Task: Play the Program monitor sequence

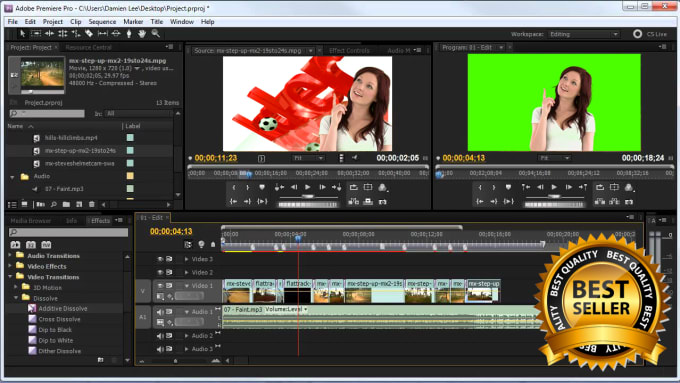Action: click(554, 187)
